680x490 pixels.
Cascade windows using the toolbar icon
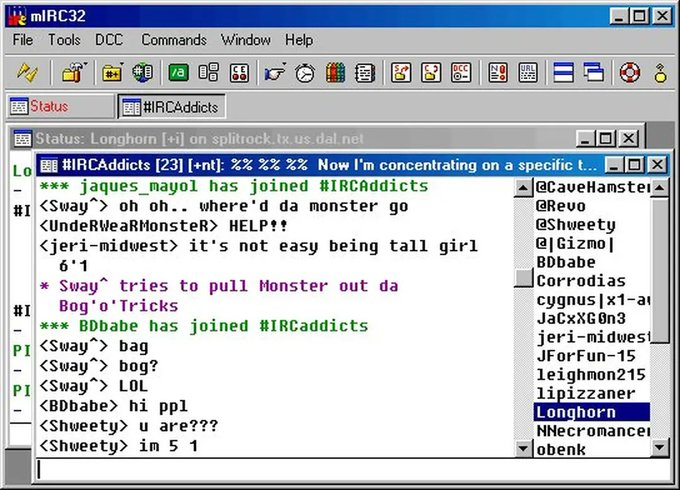click(594, 72)
